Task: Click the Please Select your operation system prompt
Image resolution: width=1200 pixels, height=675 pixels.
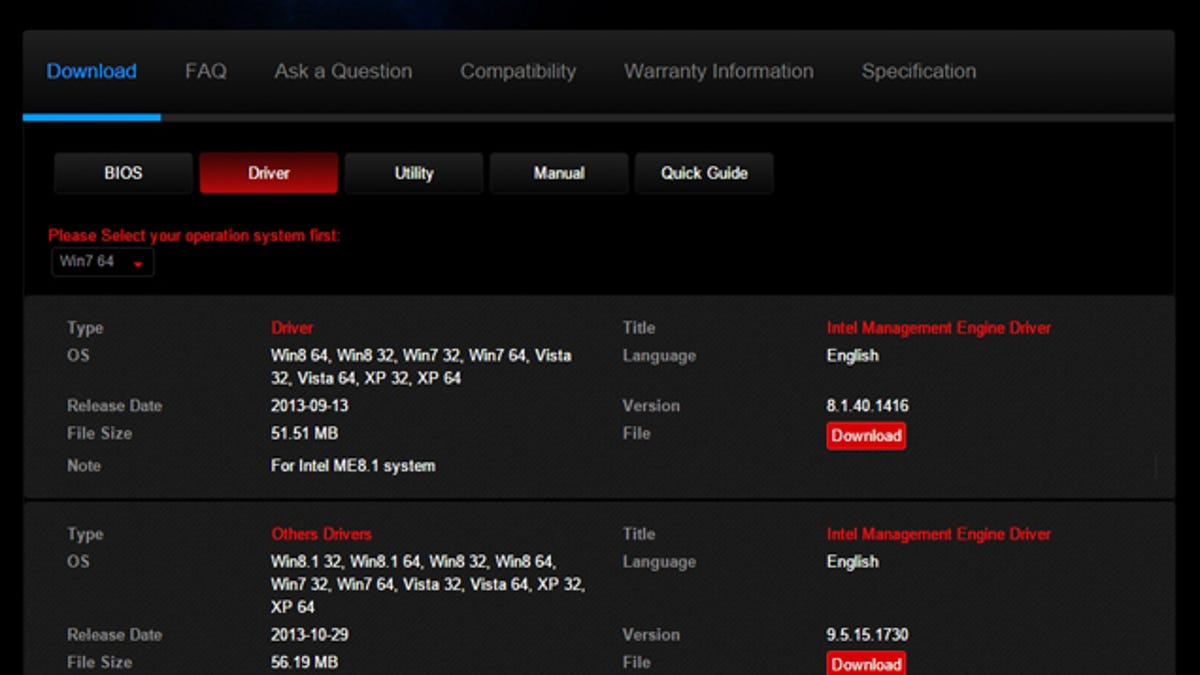Action: point(194,236)
